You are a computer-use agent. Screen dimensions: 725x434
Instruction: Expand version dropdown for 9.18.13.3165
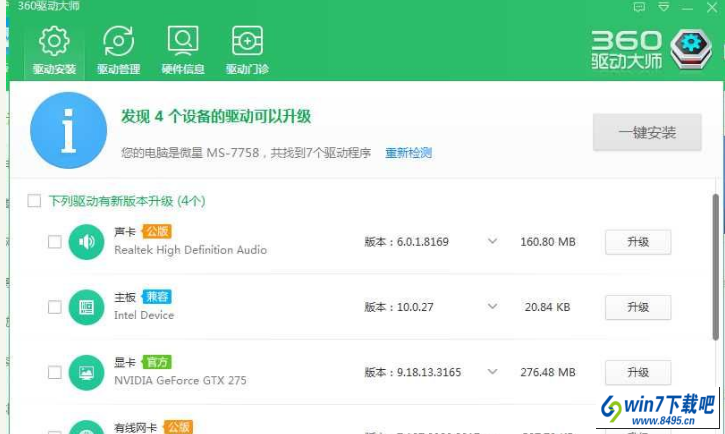(x=492, y=372)
